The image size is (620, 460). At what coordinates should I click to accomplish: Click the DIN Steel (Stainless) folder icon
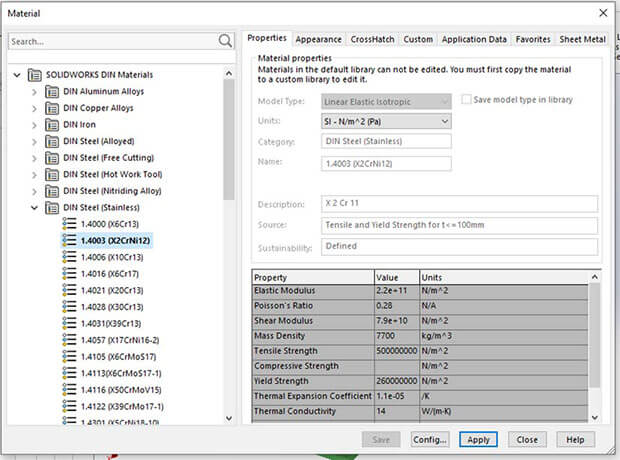click(x=52, y=208)
